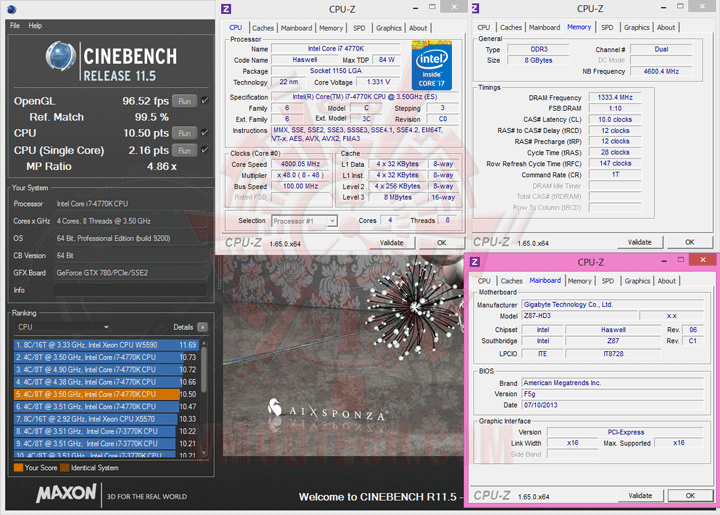
Task: Click the Info input field in Your System
Action: tap(130, 290)
